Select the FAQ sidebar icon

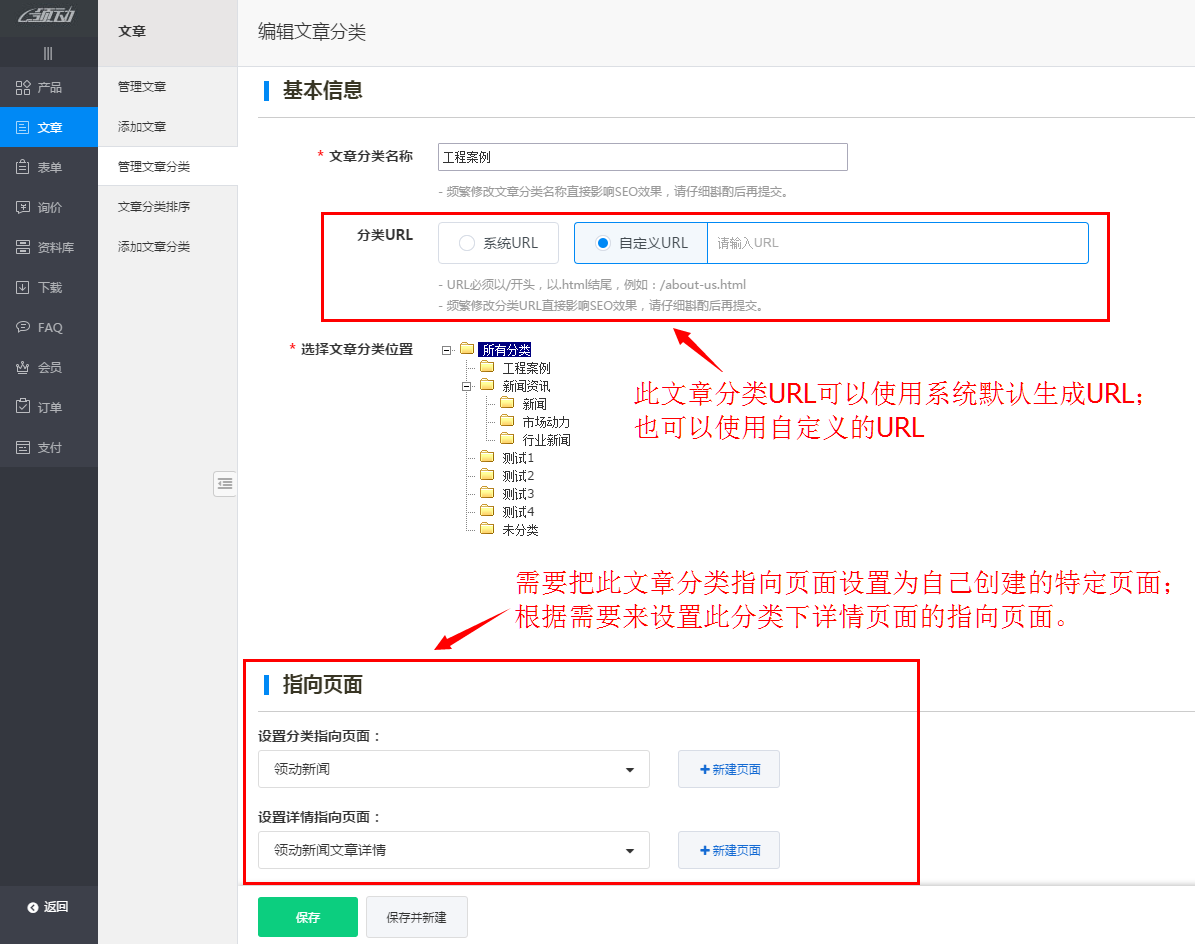tap(48, 327)
